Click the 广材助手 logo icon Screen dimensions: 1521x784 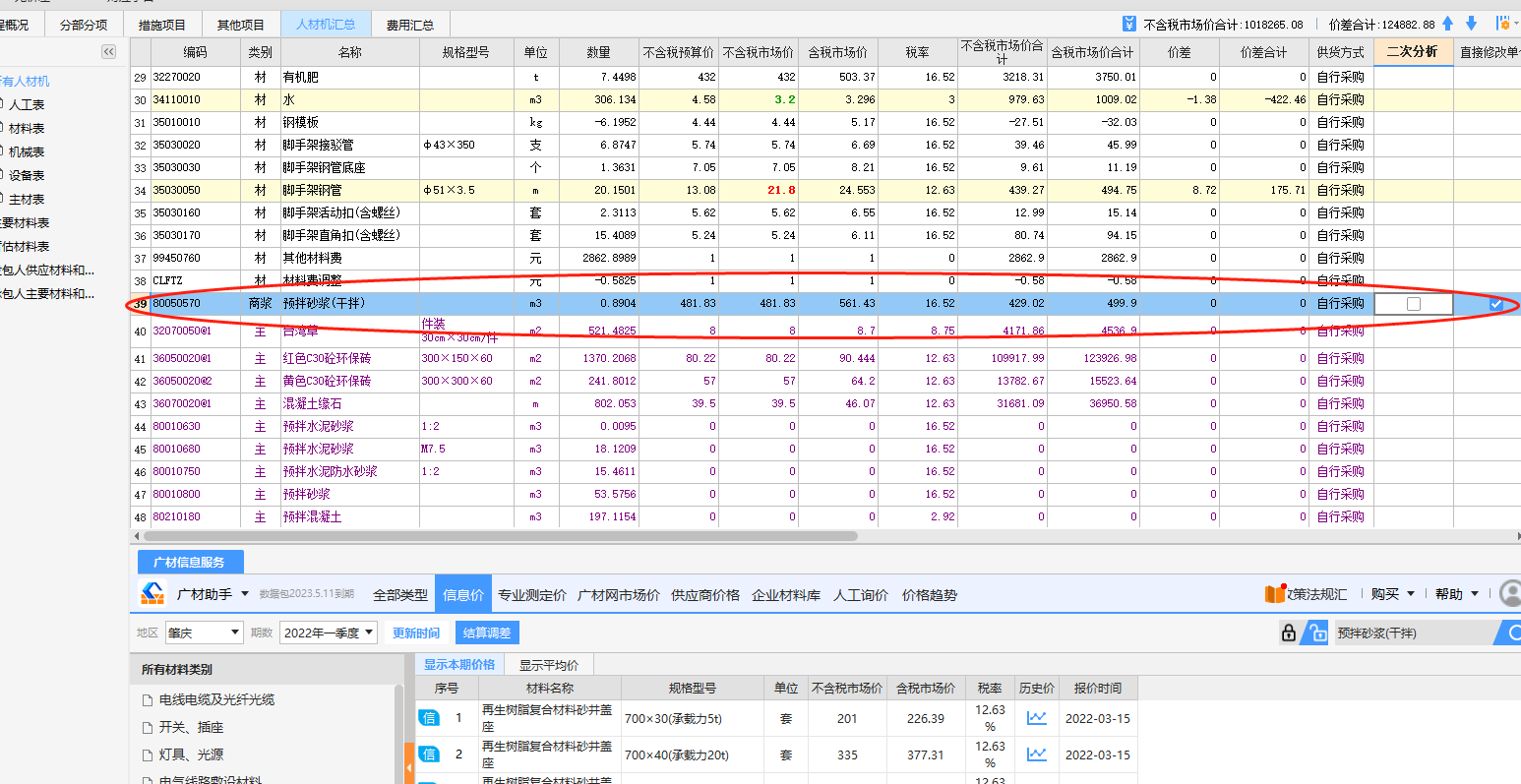[152, 594]
